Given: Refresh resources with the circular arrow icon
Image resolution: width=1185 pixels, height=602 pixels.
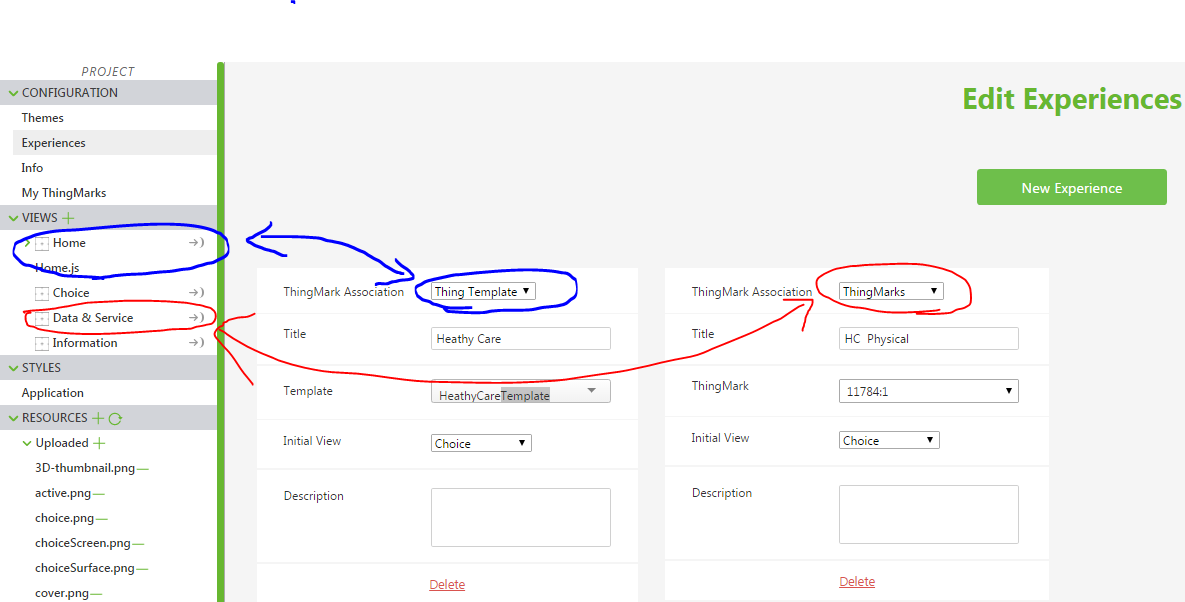Looking at the screenshot, I should pos(116,418).
